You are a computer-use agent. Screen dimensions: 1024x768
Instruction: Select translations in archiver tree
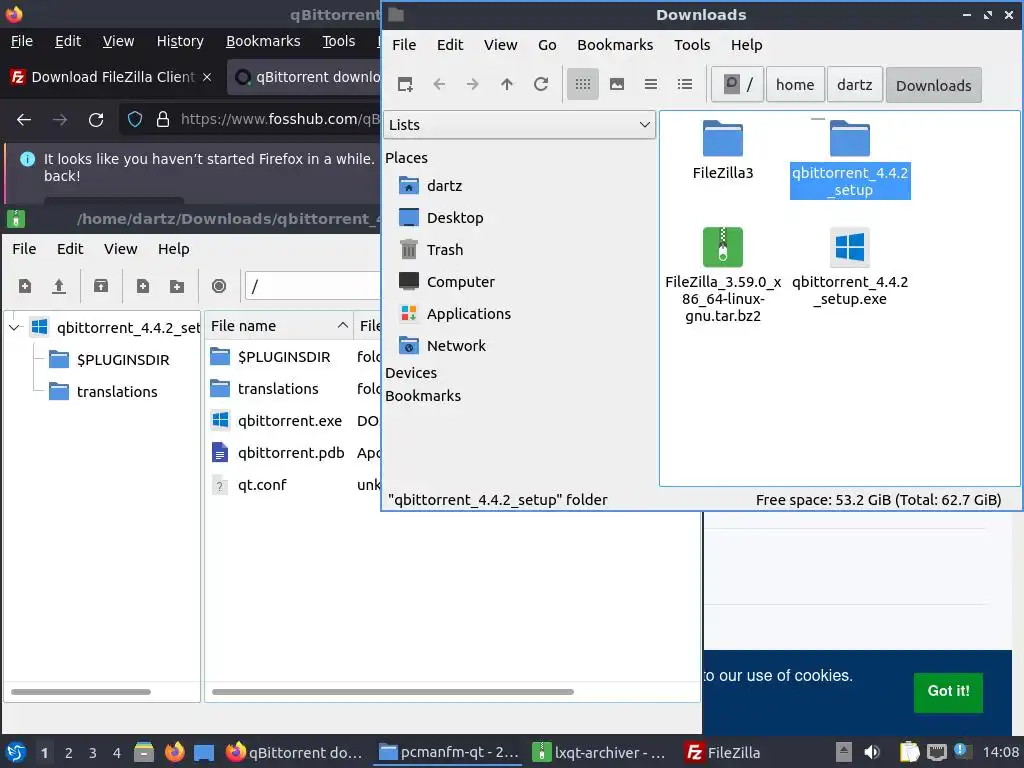[x=103, y=392]
